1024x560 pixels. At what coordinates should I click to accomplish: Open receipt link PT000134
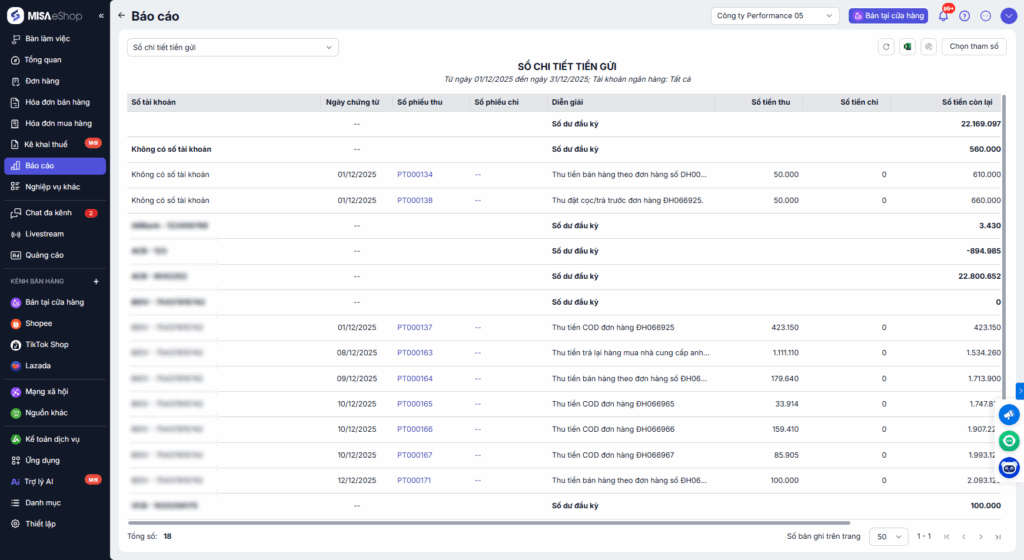(x=414, y=175)
